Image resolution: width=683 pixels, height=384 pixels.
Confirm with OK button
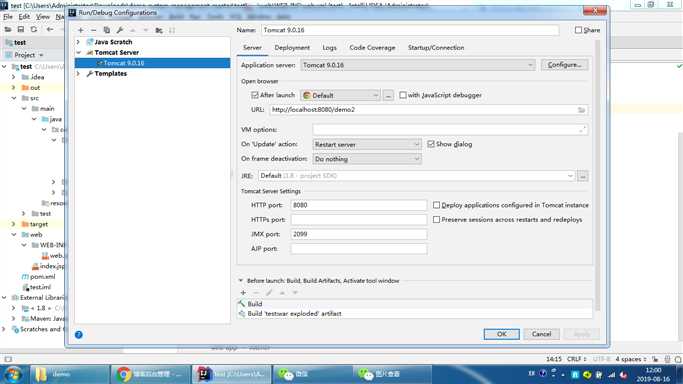point(501,334)
